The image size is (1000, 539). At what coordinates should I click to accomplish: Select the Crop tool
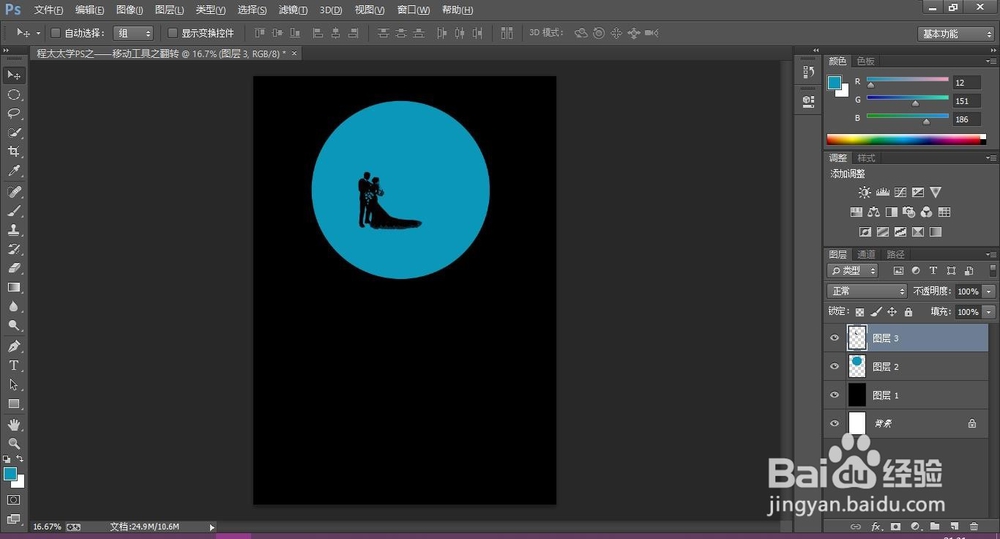click(x=13, y=152)
